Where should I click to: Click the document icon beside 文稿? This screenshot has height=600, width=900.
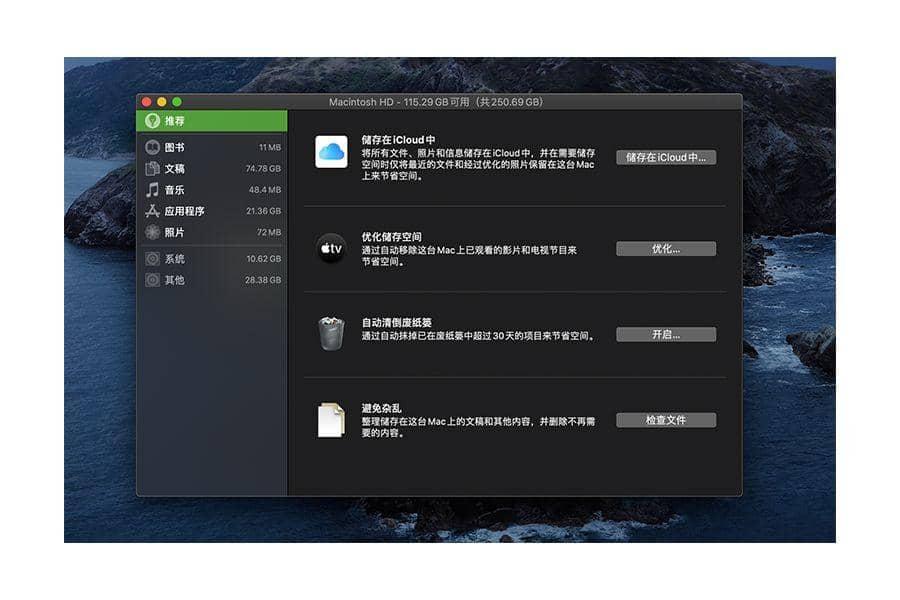[152, 169]
